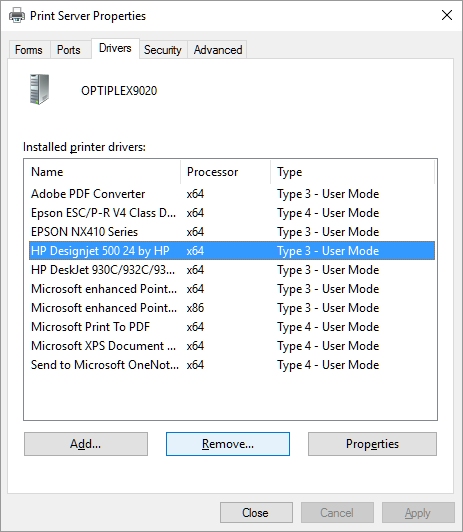
Task: Go to the Advanced tab
Action: pos(218,50)
